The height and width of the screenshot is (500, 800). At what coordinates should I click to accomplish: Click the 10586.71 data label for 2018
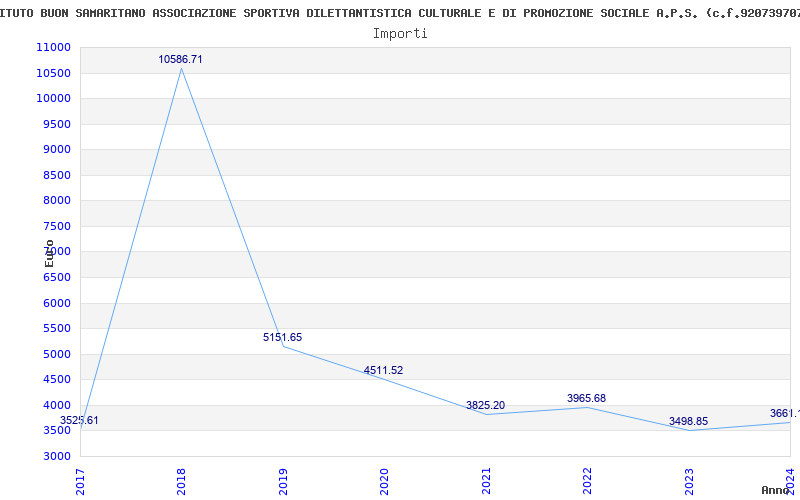click(180, 59)
